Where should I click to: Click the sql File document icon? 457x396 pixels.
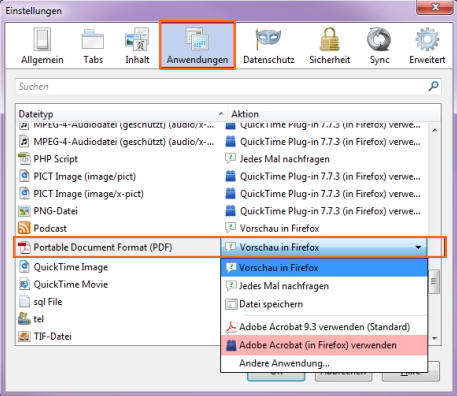coord(24,302)
